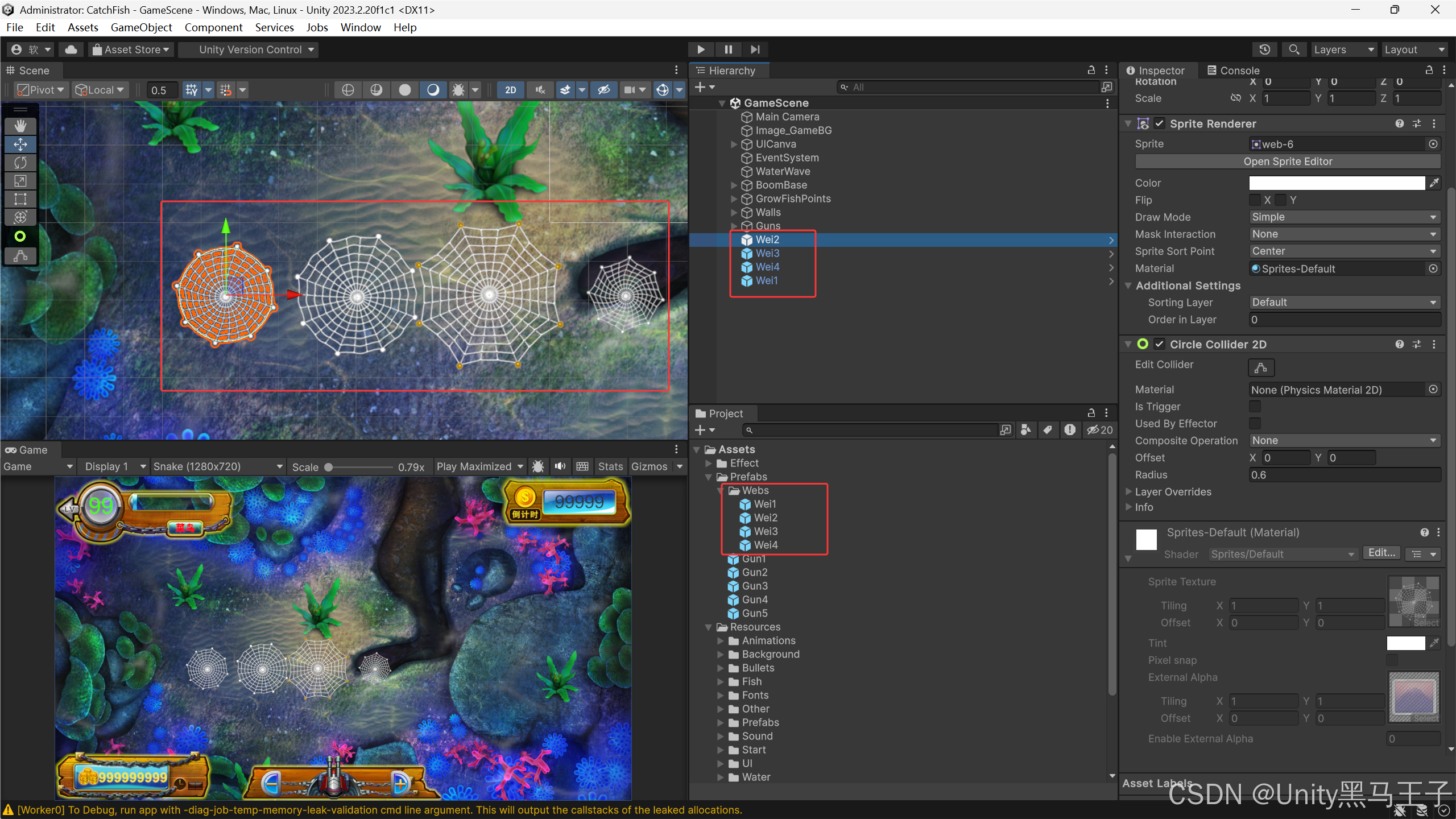
Task: Open the GameObject menu
Action: click(141, 27)
